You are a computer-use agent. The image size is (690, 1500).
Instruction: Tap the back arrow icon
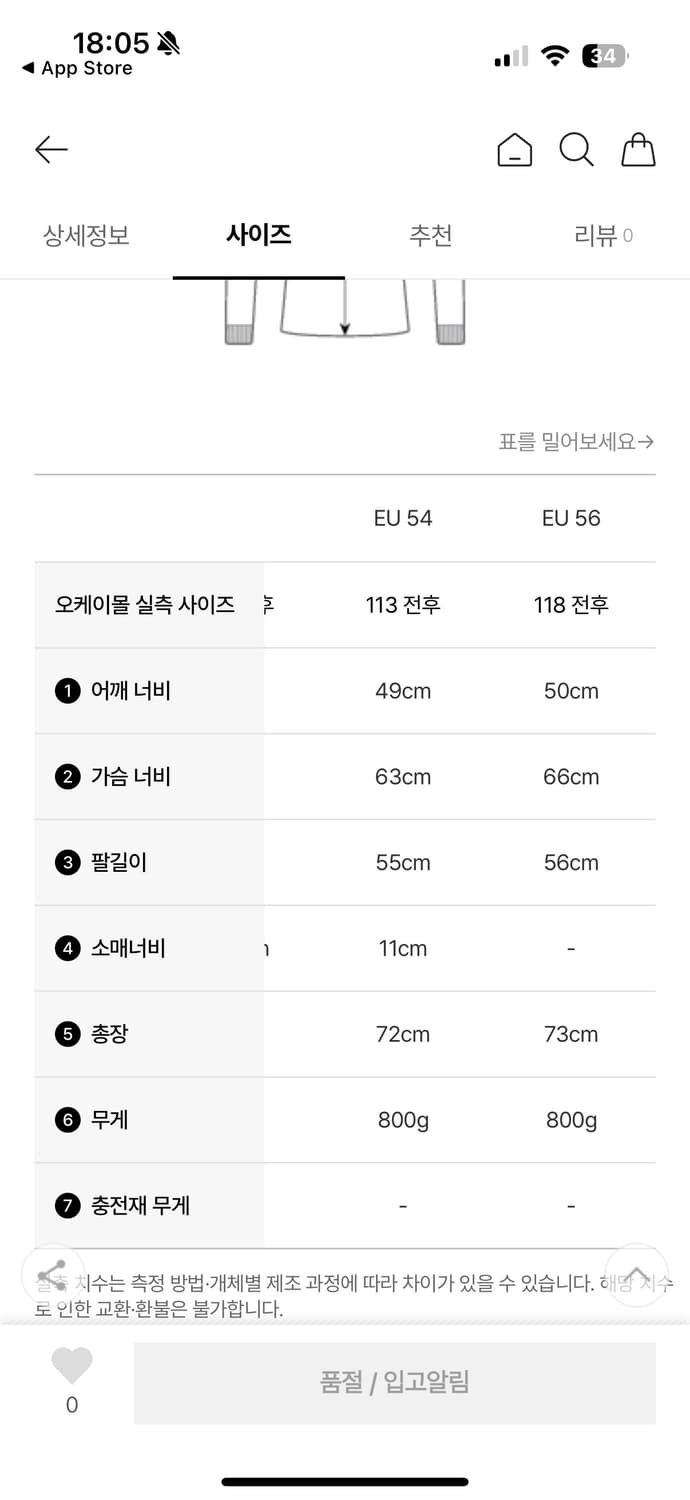(x=51, y=150)
